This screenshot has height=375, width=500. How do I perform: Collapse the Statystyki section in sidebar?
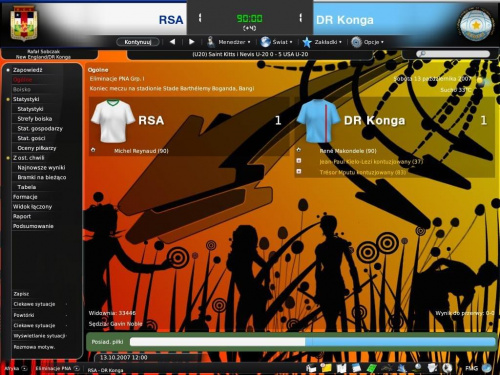(x=8, y=99)
